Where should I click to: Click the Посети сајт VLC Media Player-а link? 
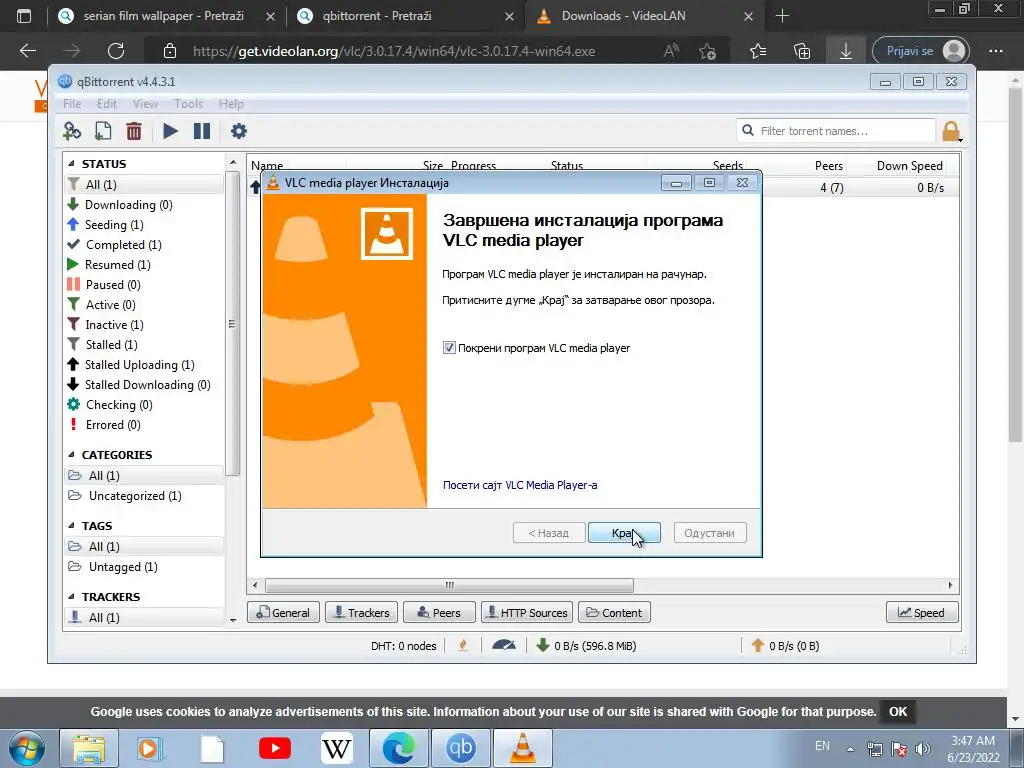coord(520,485)
